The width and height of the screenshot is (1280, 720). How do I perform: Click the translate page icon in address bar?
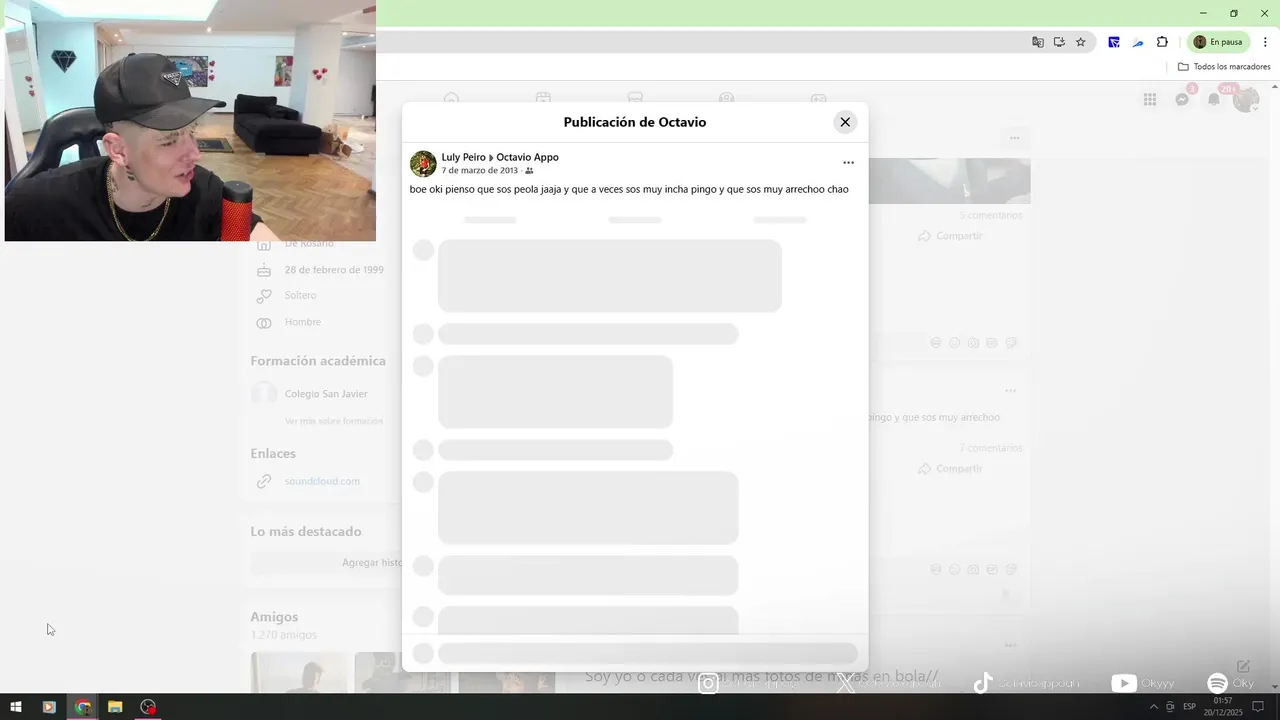point(1038,42)
